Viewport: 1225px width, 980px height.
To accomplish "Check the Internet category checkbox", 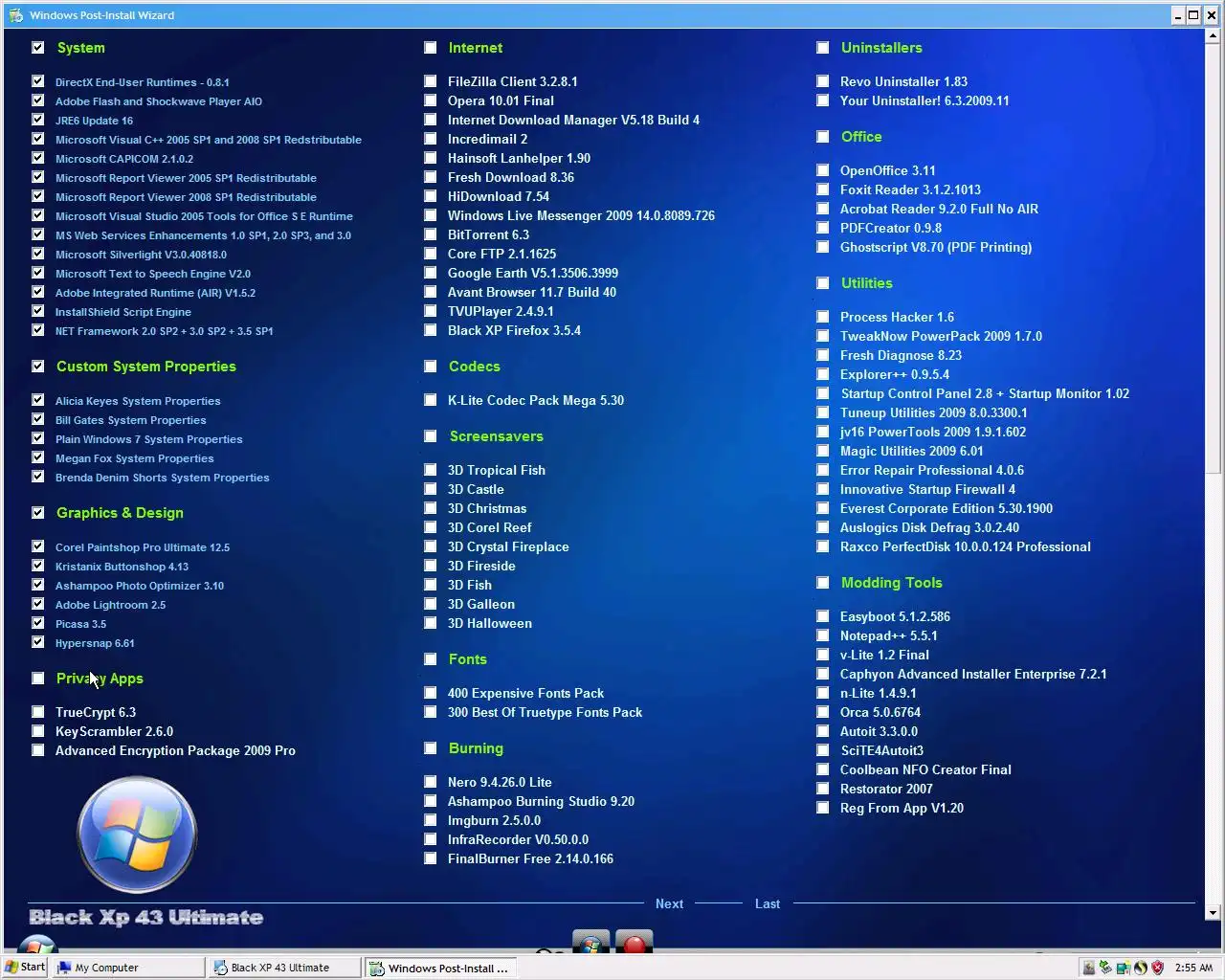I will pyautogui.click(x=430, y=48).
